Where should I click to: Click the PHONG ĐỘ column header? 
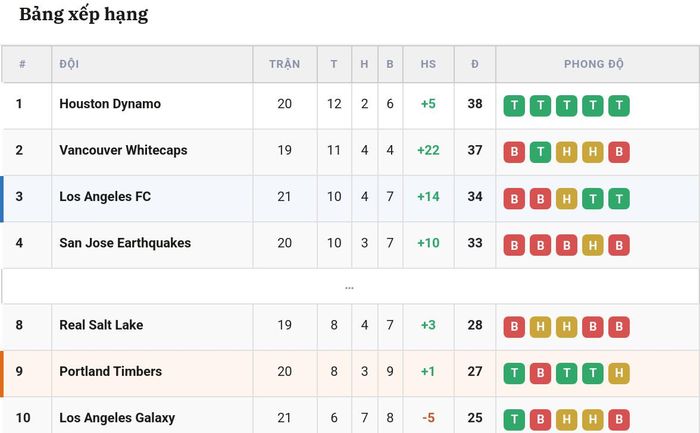pos(594,64)
